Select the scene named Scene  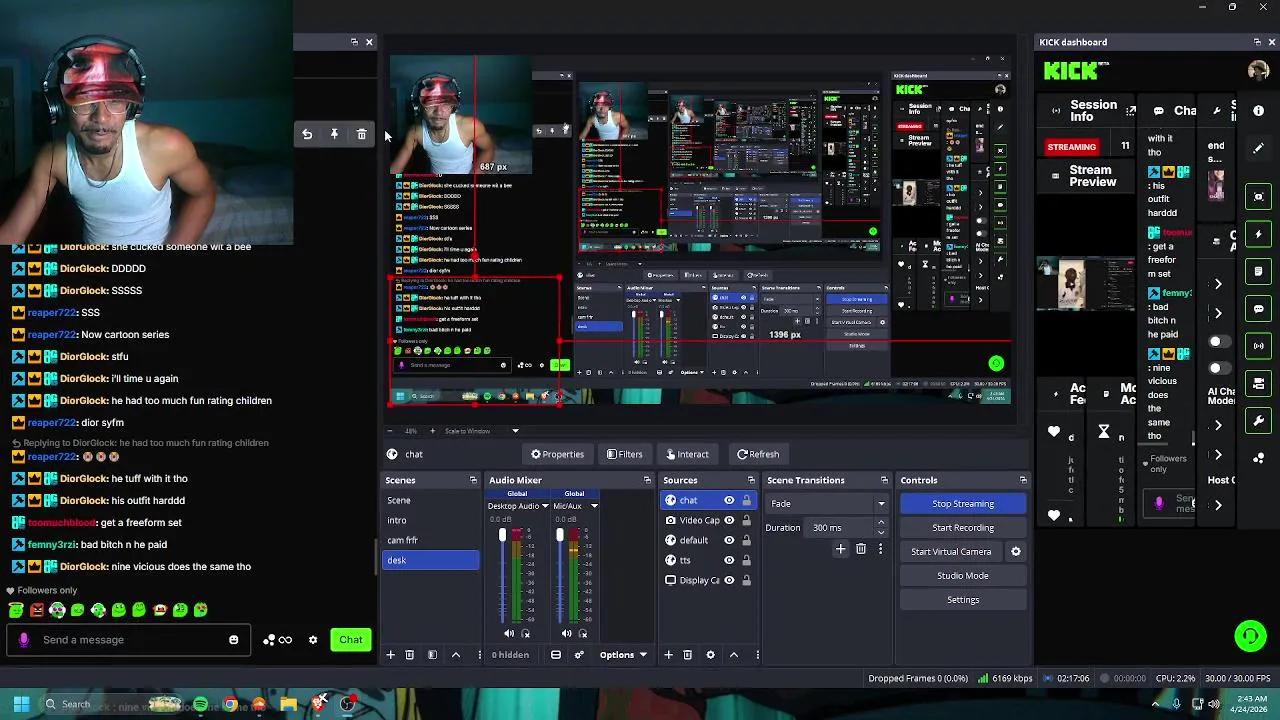[x=431, y=500]
